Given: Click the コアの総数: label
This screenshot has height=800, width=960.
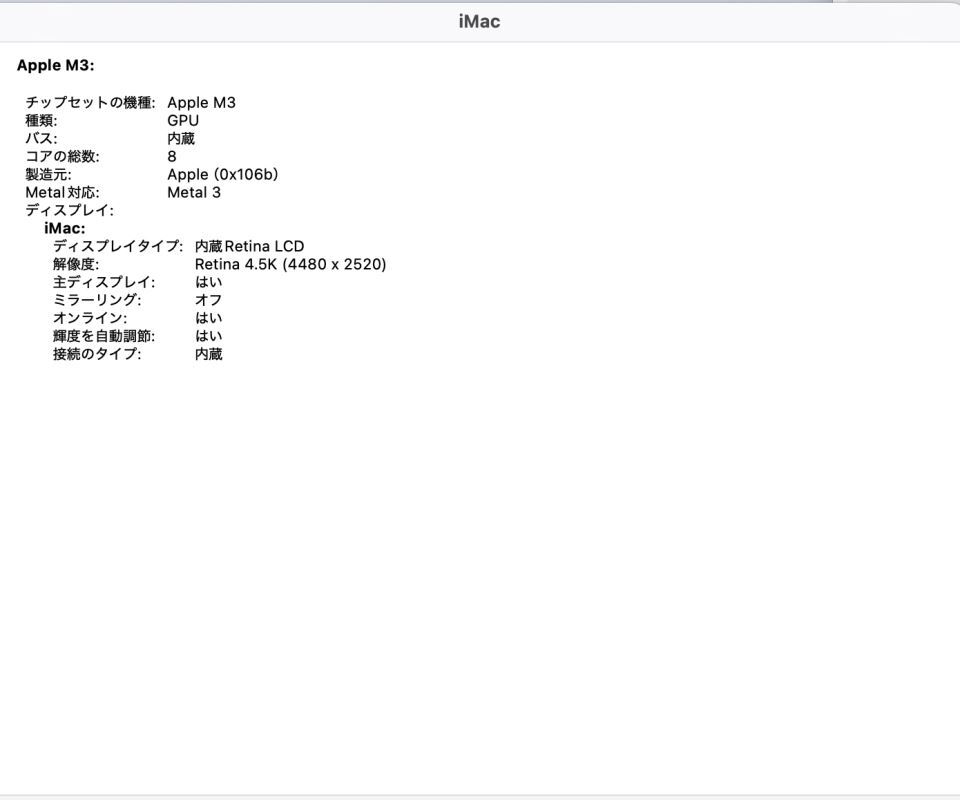Looking at the screenshot, I should (62, 157).
